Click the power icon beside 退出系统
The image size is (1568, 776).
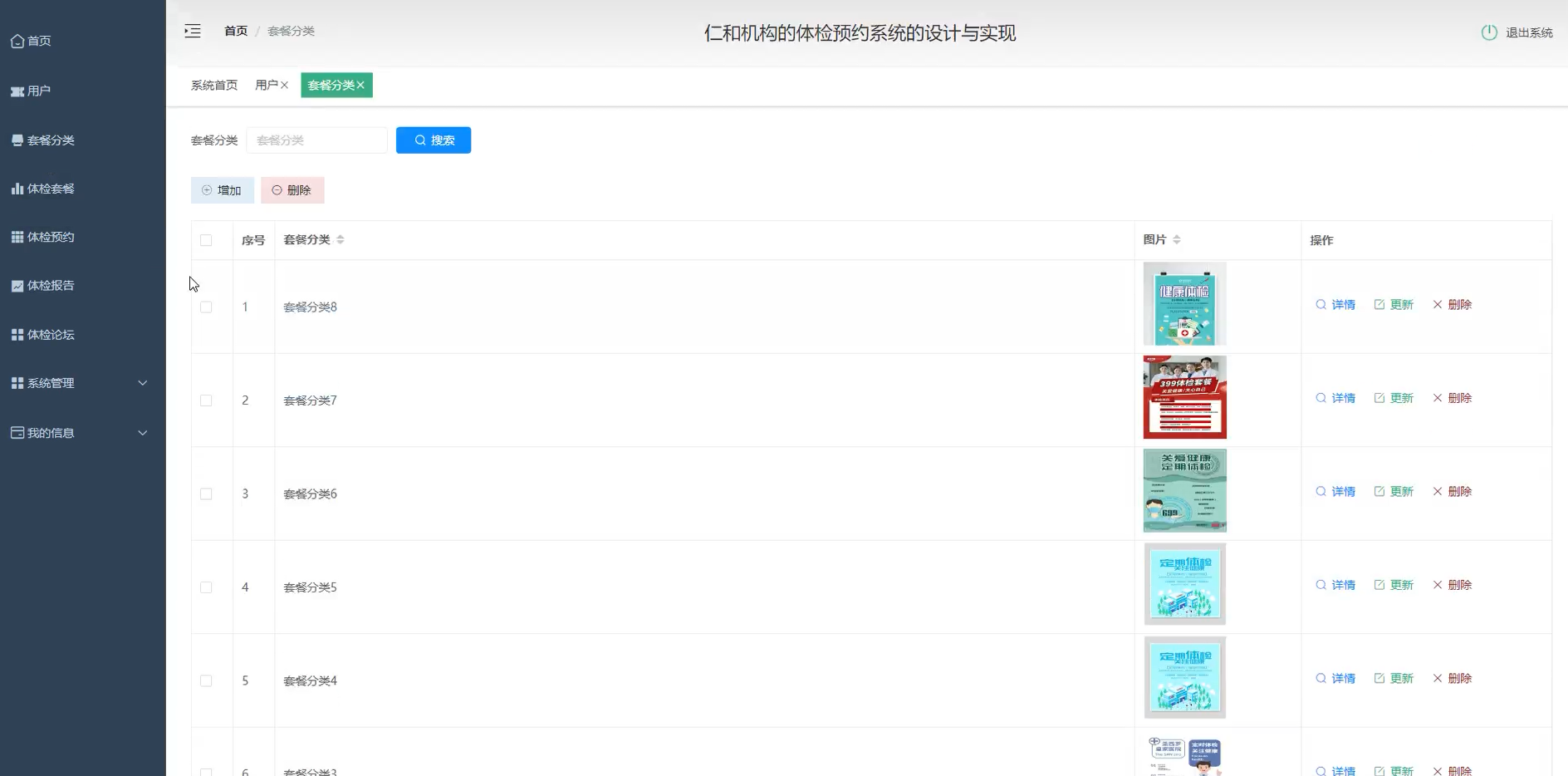[x=1489, y=32]
